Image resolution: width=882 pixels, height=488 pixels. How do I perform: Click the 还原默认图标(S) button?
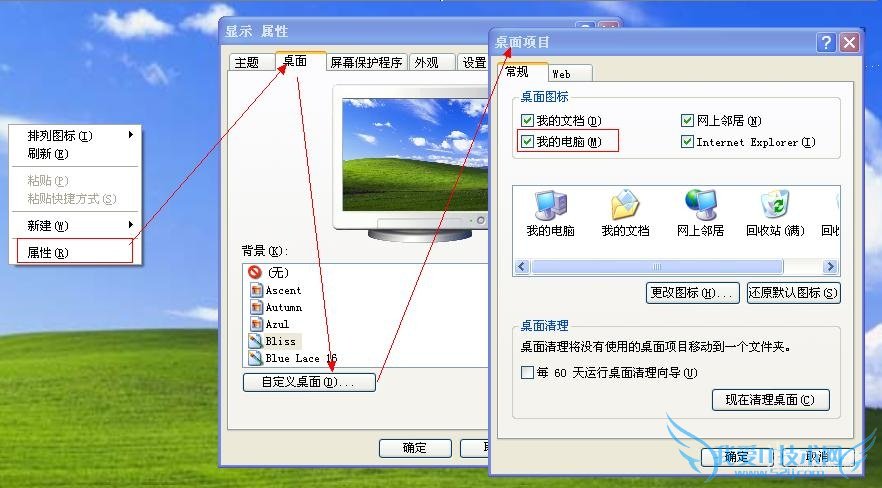[794, 293]
